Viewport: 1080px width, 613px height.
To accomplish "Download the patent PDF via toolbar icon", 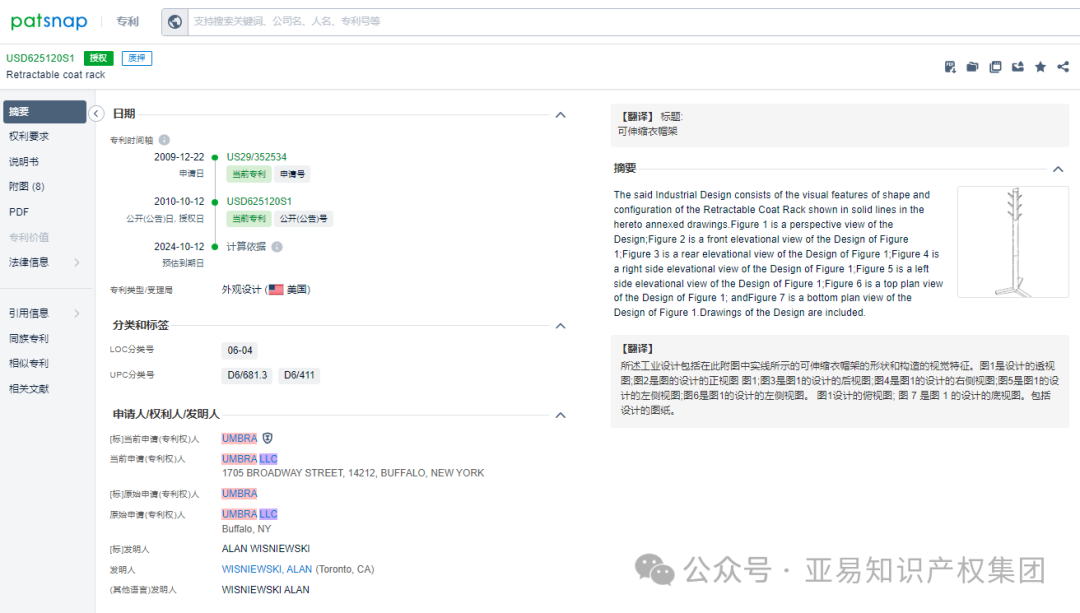I will 950,67.
